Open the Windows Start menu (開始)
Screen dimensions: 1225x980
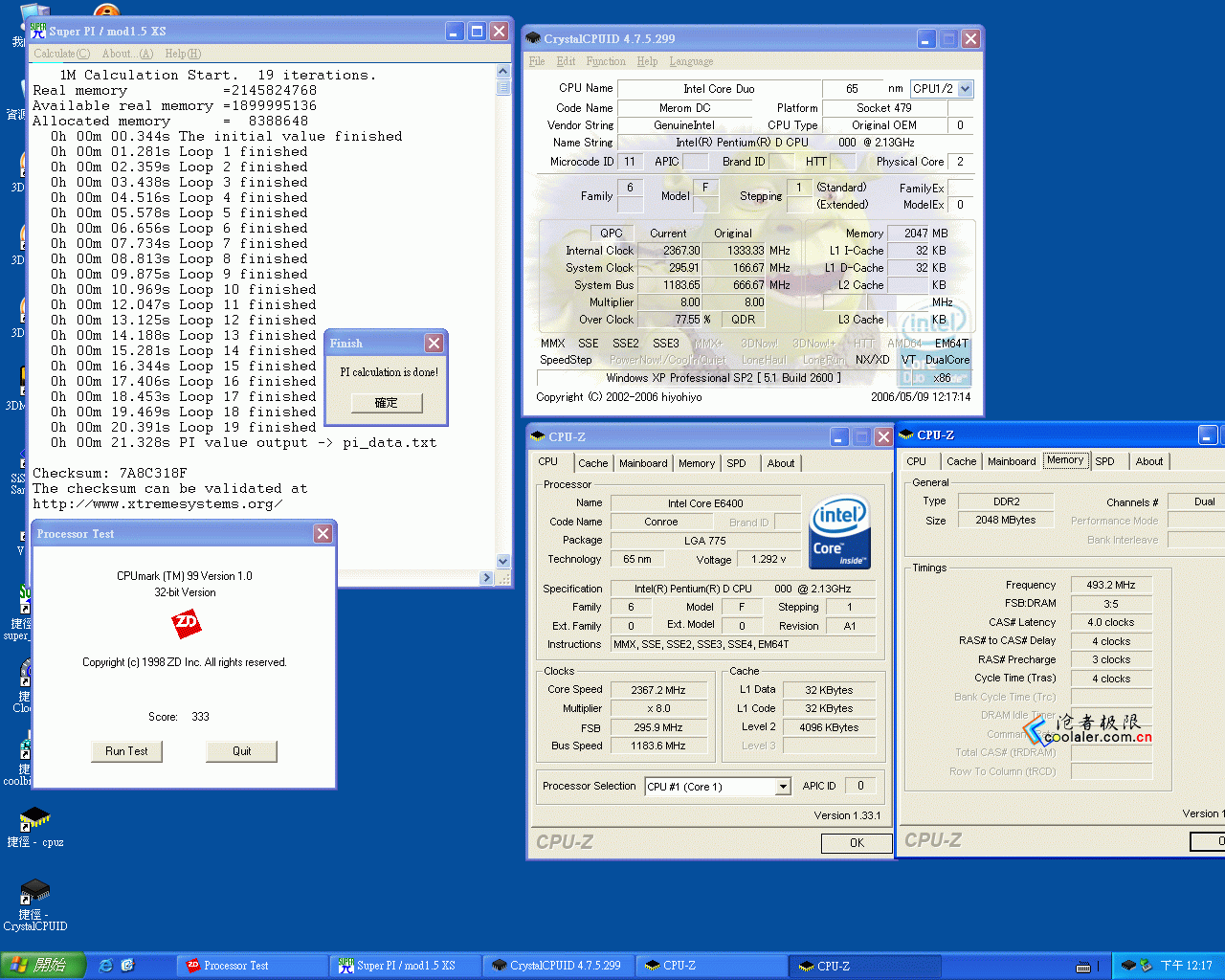coord(42,966)
